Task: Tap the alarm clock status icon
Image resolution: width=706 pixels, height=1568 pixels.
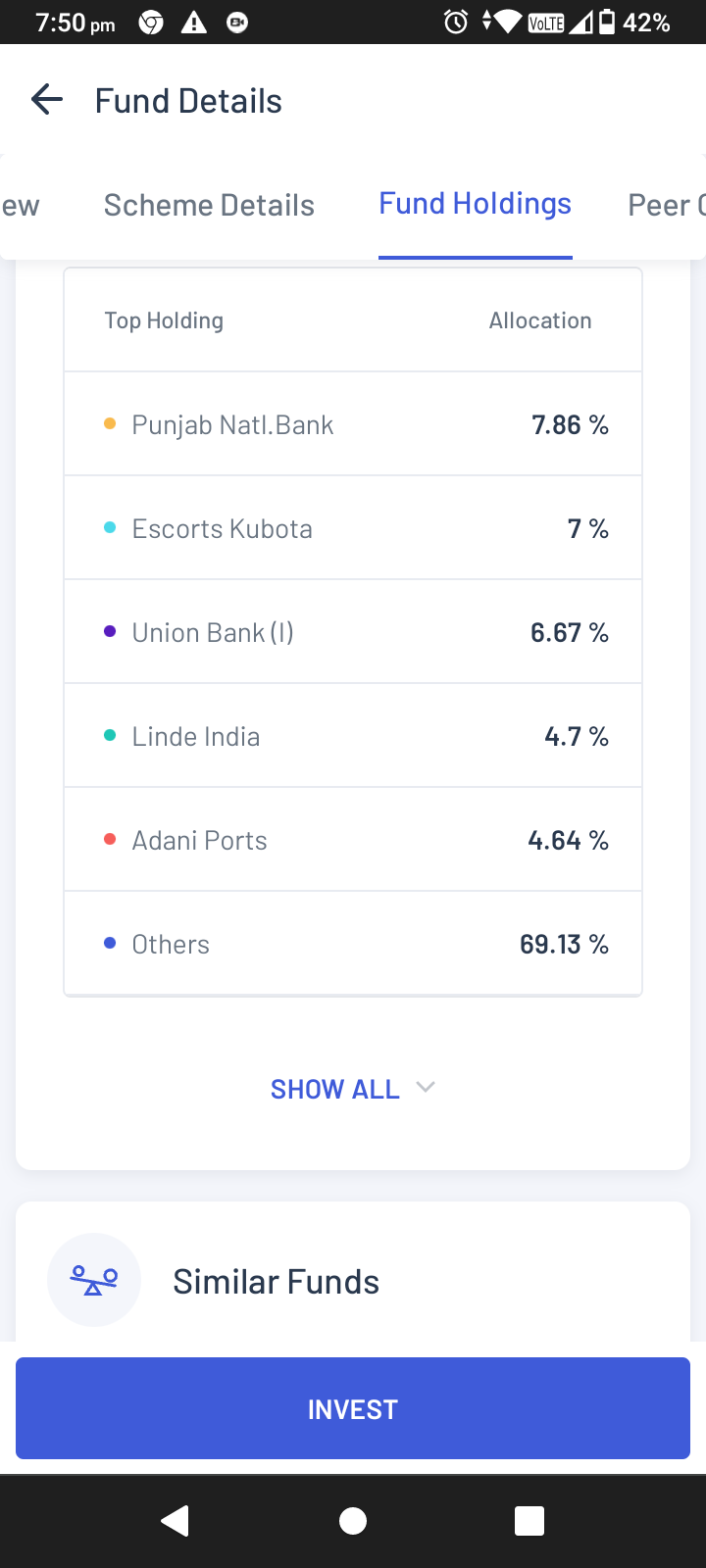Action: [x=456, y=22]
